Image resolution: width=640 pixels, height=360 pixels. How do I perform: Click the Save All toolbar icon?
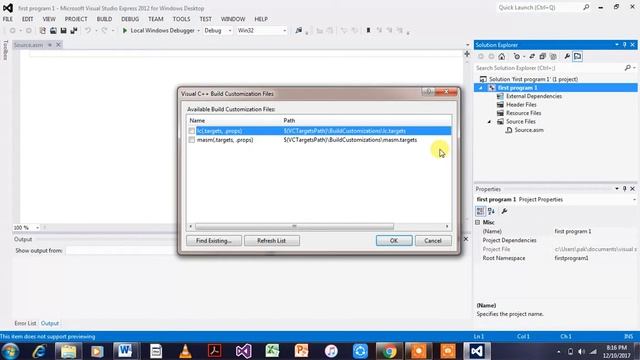point(74,31)
